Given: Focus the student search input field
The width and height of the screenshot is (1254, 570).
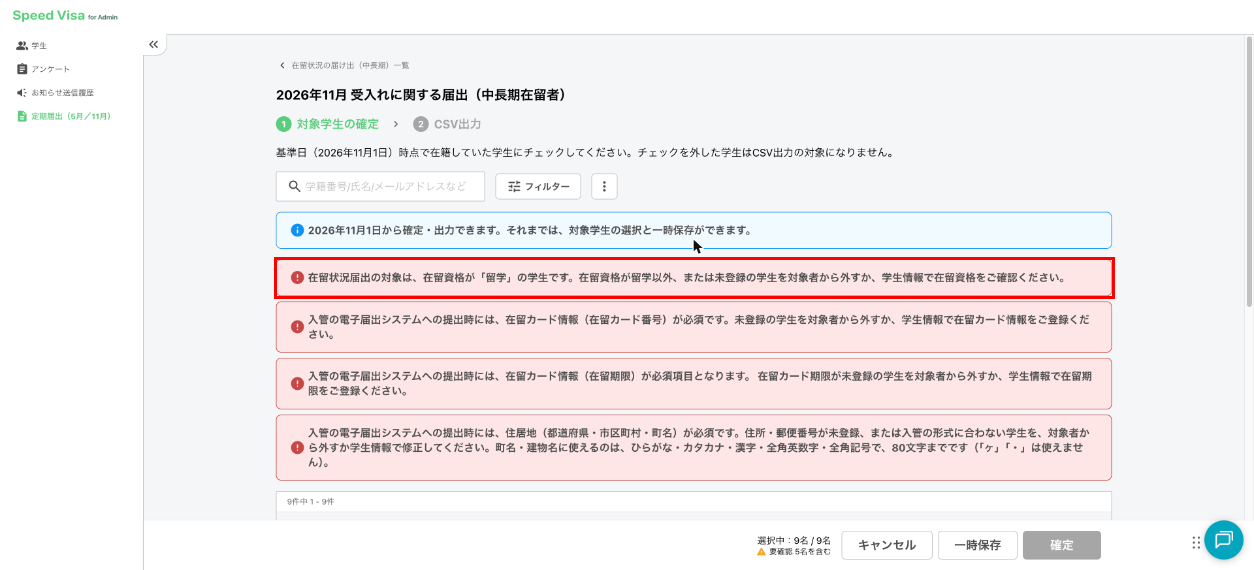Looking at the screenshot, I should coord(380,186).
